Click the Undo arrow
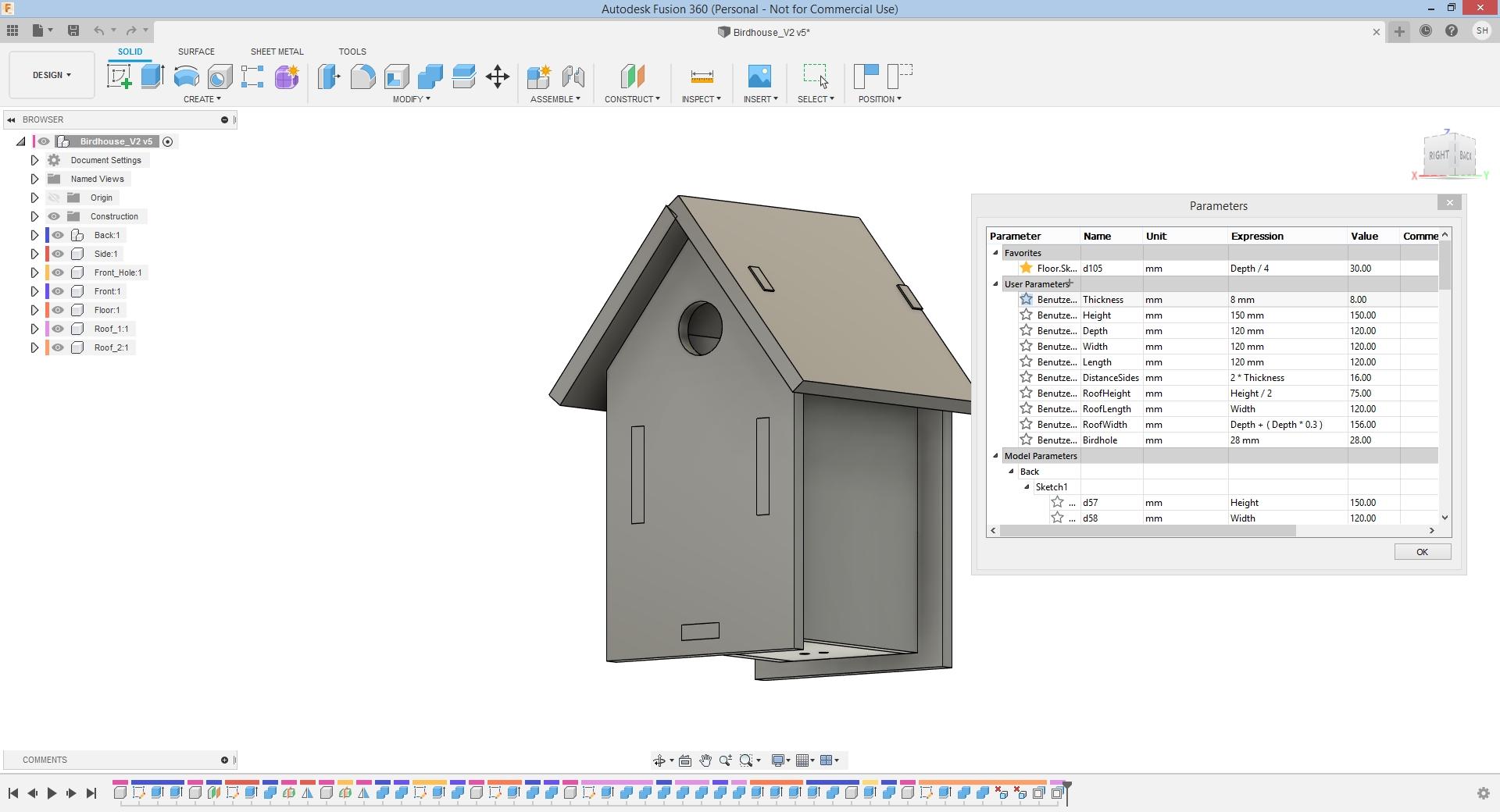Viewport: 1500px width, 812px height. pyautogui.click(x=98, y=30)
